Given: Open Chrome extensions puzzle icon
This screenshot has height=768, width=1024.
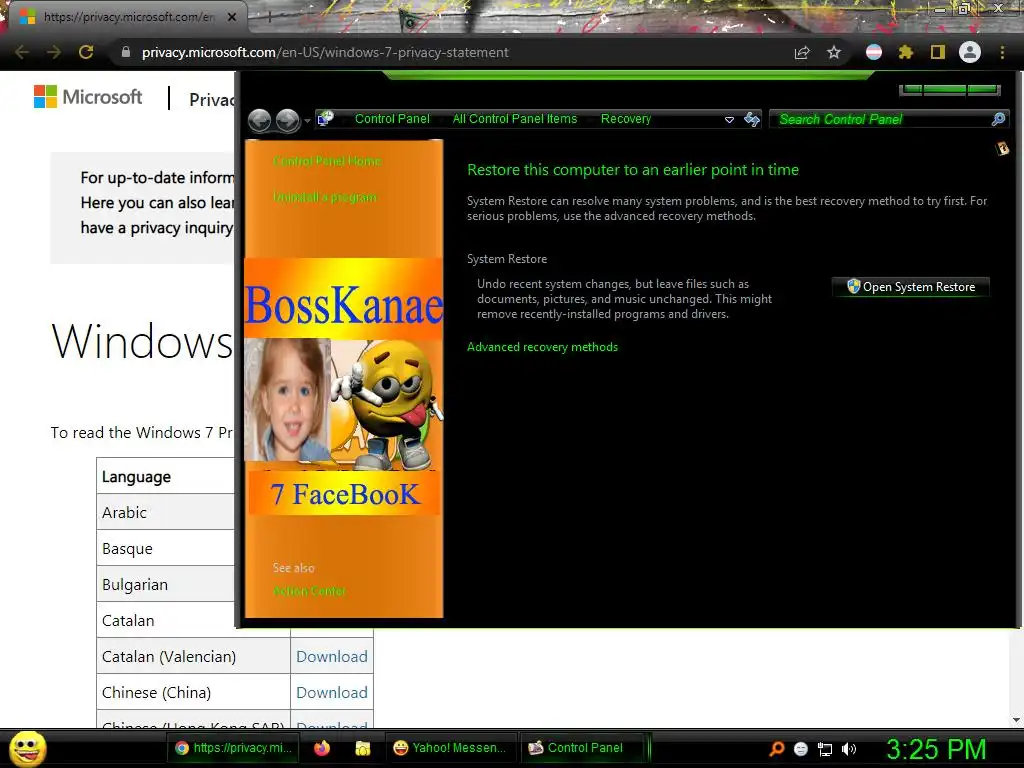Looking at the screenshot, I should [x=905, y=52].
